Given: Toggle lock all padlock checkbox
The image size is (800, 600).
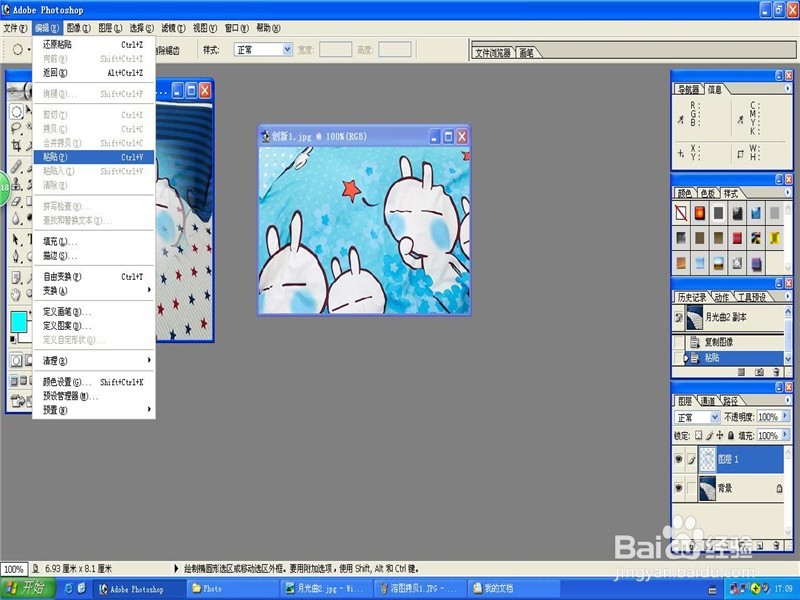Looking at the screenshot, I should point(731,435).
